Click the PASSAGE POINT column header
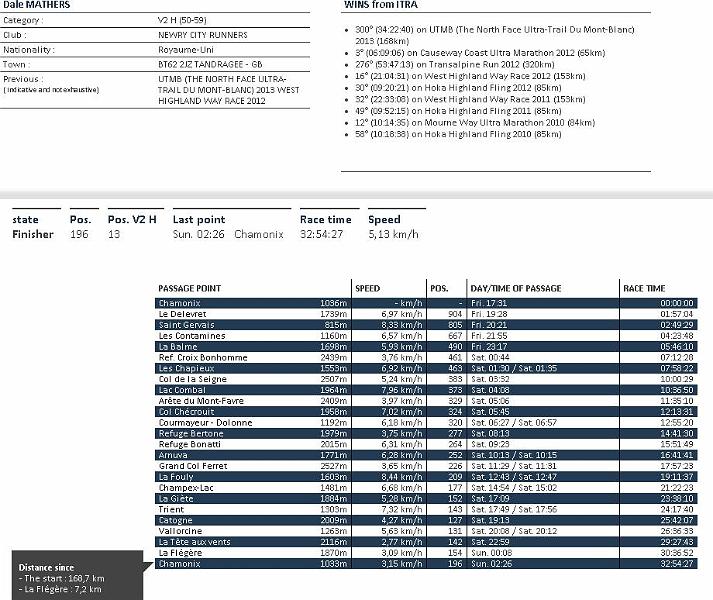This screenshot has height=600, width=713. pos(190,289)
